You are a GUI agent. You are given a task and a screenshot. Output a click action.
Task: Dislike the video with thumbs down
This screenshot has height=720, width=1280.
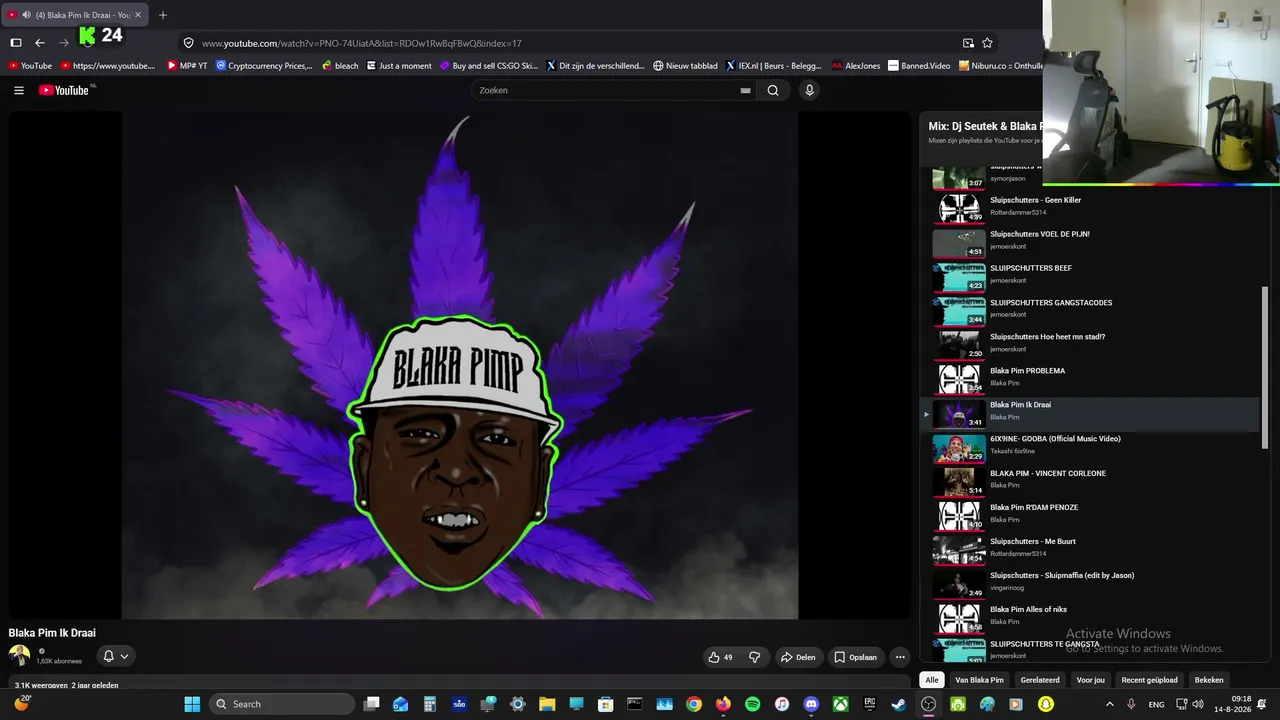pos(755,657)
